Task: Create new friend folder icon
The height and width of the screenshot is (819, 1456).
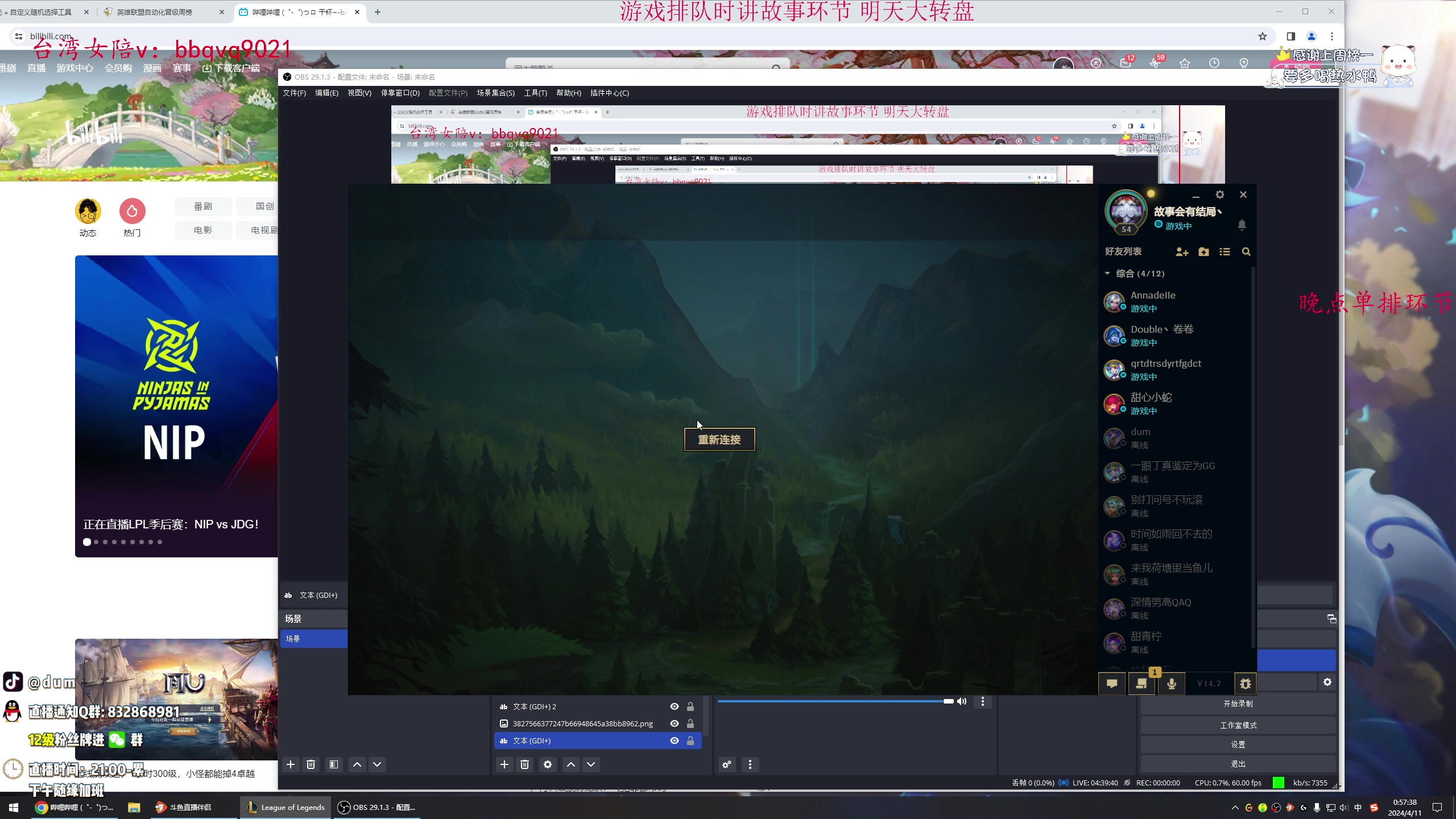Action: (1203, 251)
